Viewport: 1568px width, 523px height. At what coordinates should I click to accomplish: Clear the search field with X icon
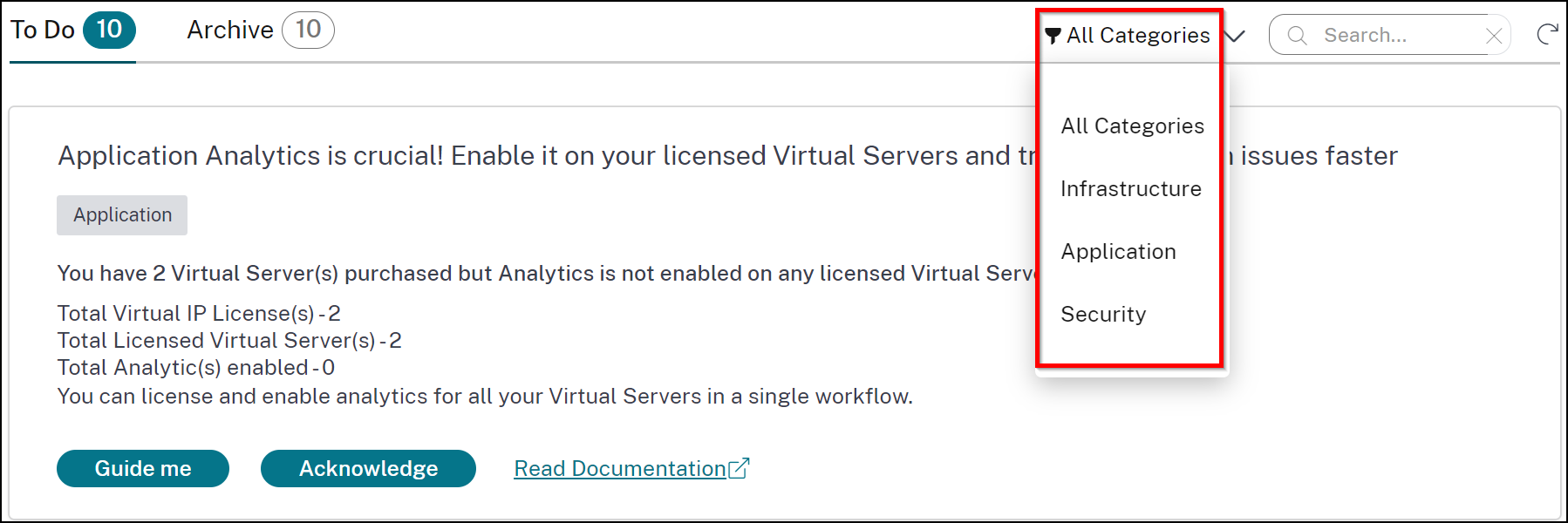pos(1494,36)
